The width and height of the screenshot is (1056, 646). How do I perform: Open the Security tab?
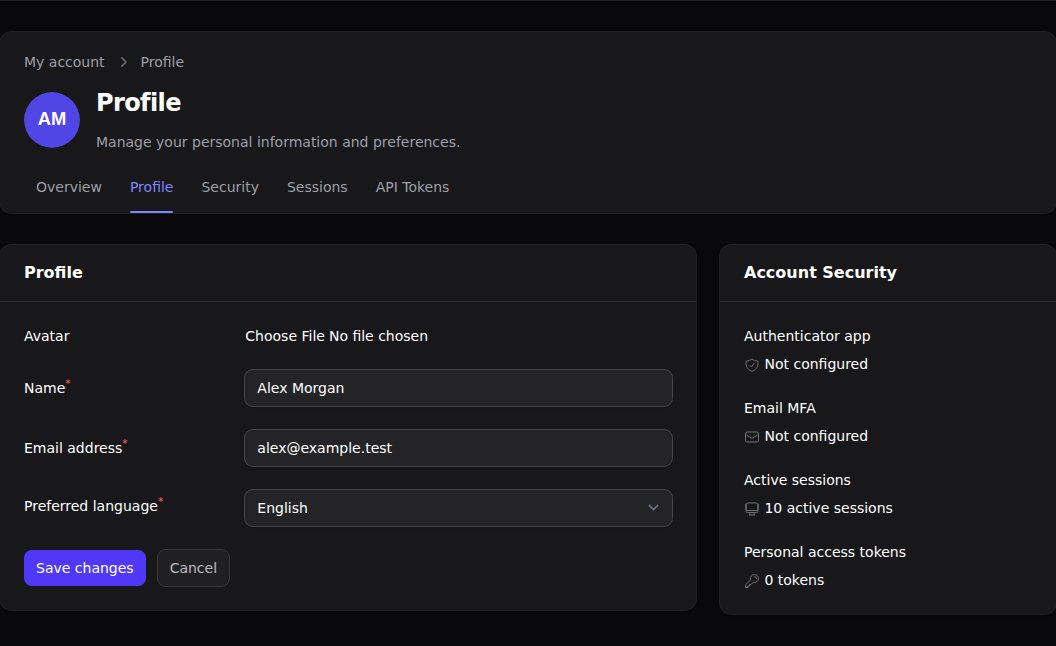tap(230, 187)
